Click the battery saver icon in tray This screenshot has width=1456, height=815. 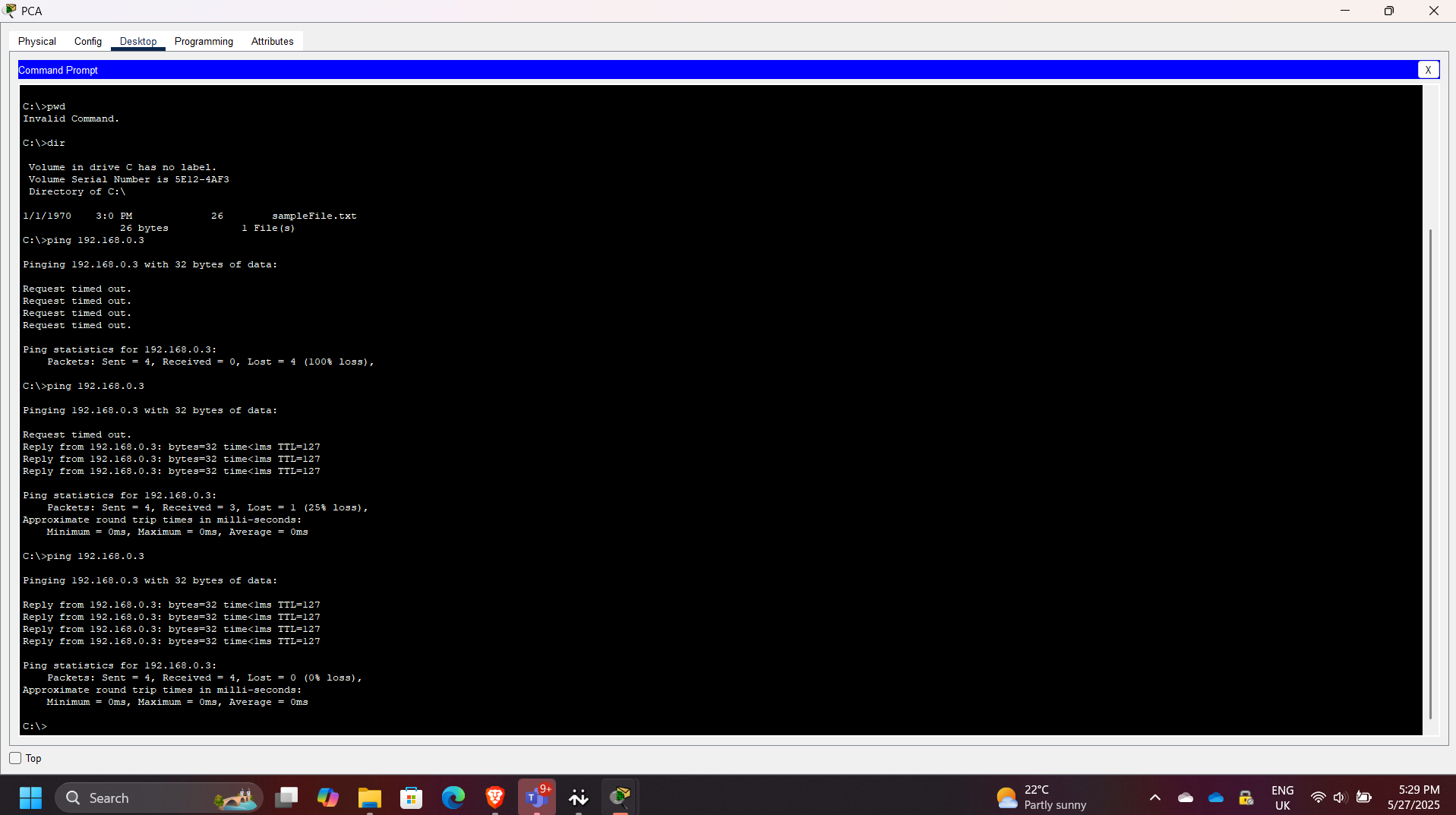point(1363,797)
